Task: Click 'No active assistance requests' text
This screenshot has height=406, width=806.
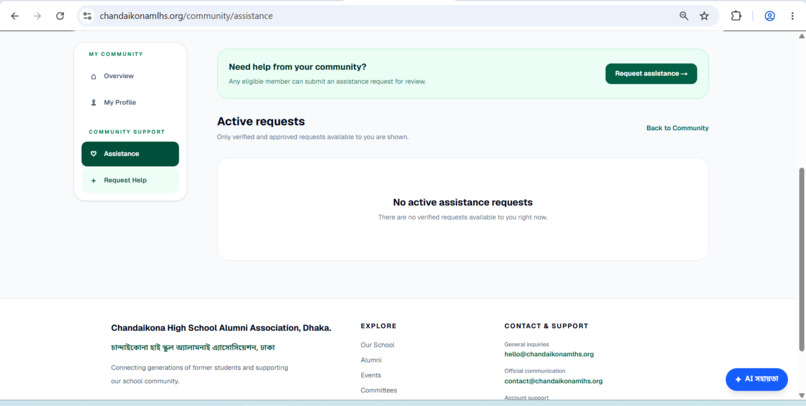Action: point(463,202)
